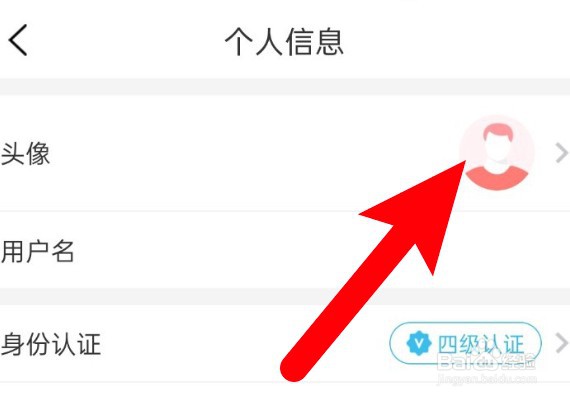The image size is (570, 400).
Task: Click the 个人信息 page title
Action: [284, 42]
